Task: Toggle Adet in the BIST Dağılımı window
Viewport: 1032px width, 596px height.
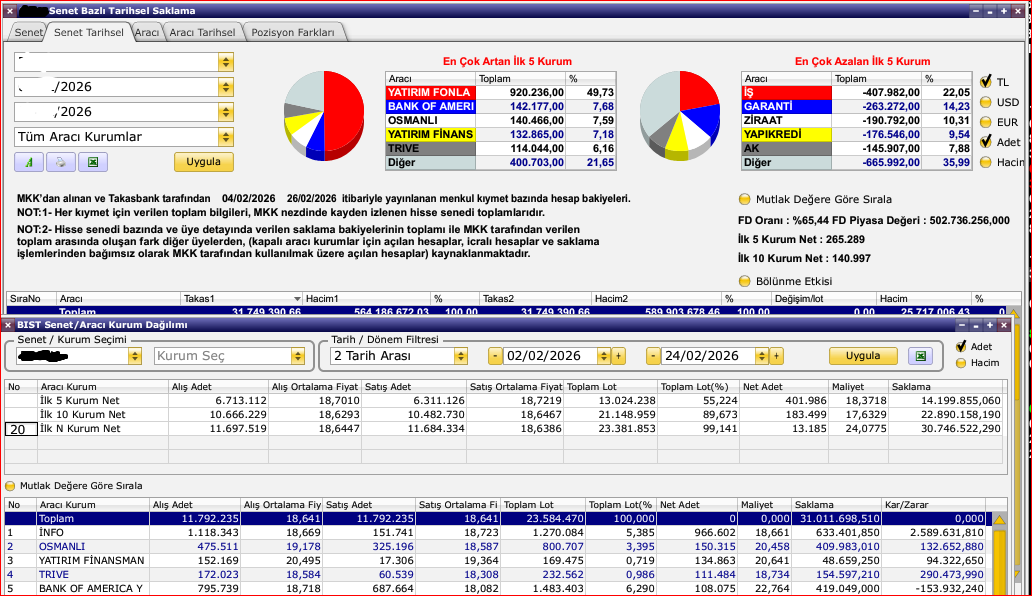Action: (x=962, y=346)
